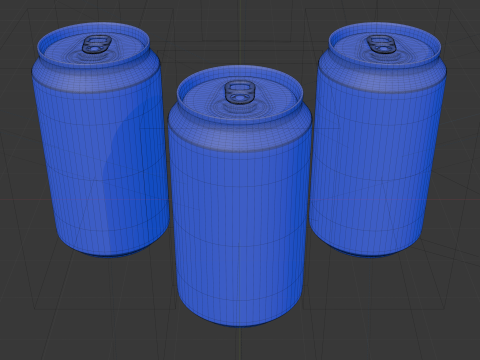Select the left blue soda can

100,140
